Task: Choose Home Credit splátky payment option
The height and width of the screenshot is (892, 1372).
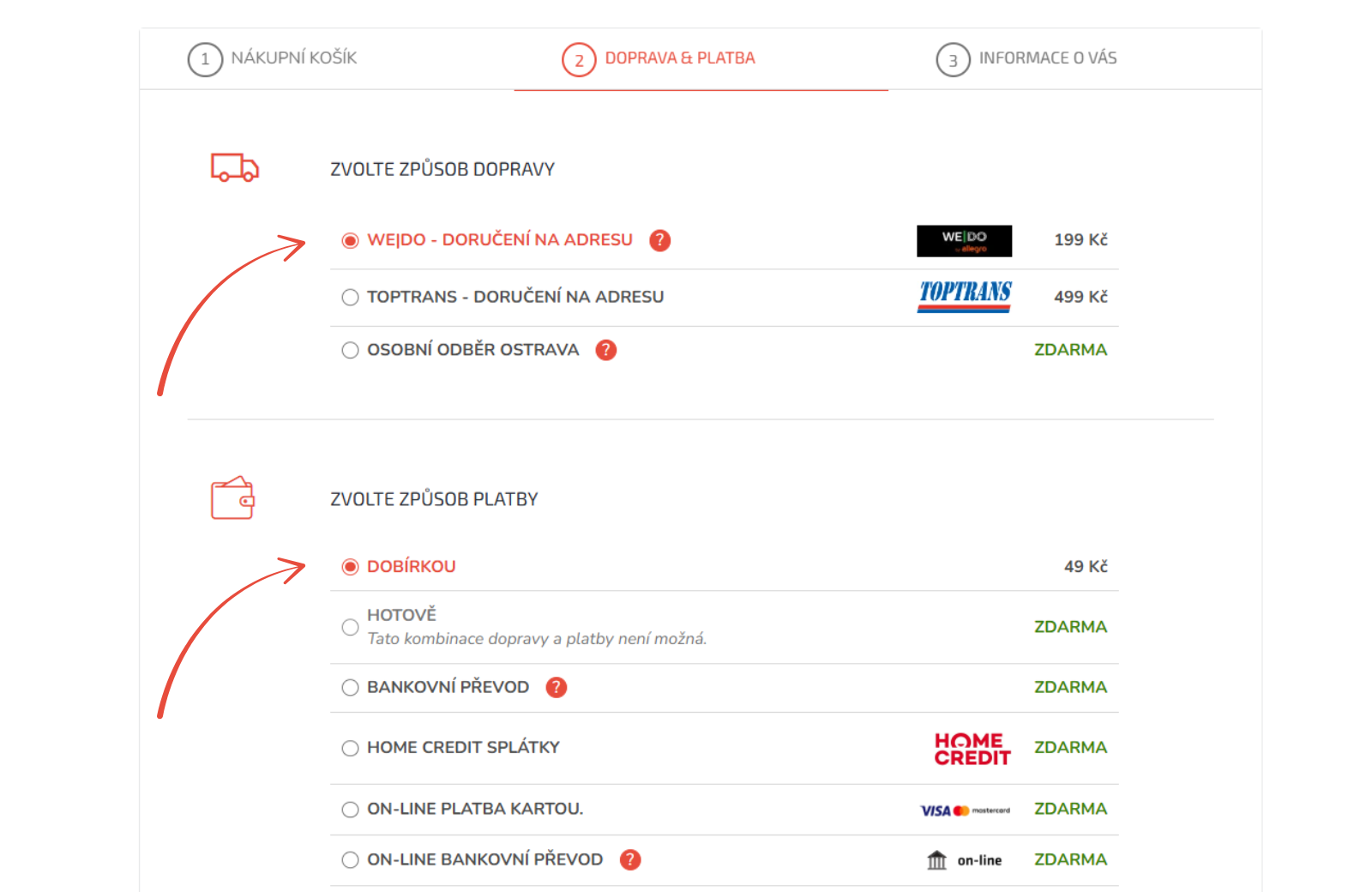Action: pyautogui.click(x=350, y=748)
